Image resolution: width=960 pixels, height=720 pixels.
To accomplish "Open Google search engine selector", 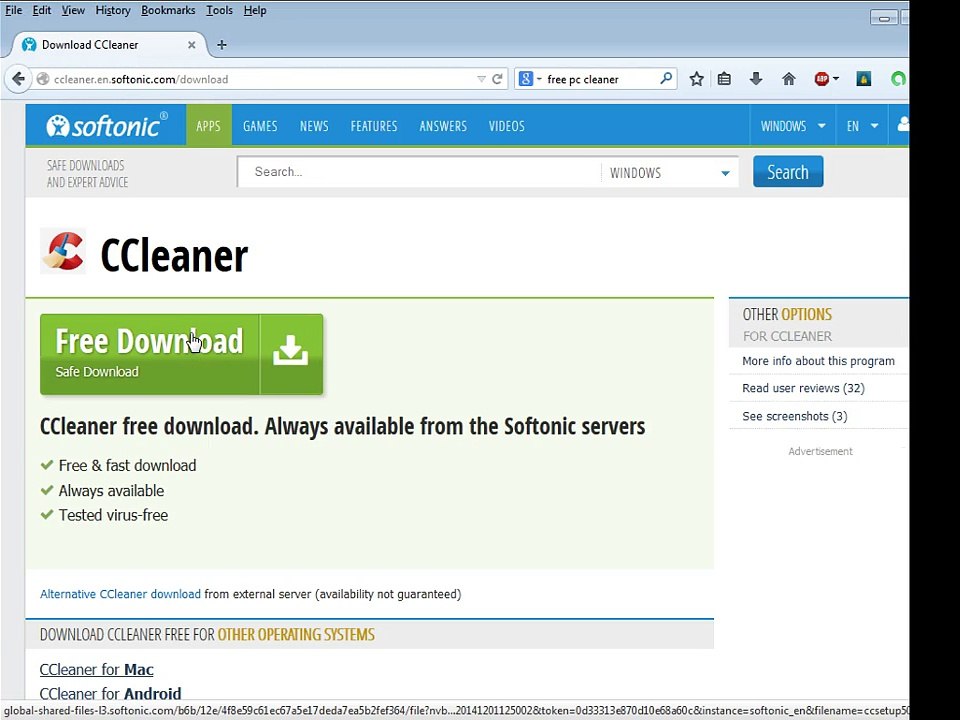I will tap(530, 79).
